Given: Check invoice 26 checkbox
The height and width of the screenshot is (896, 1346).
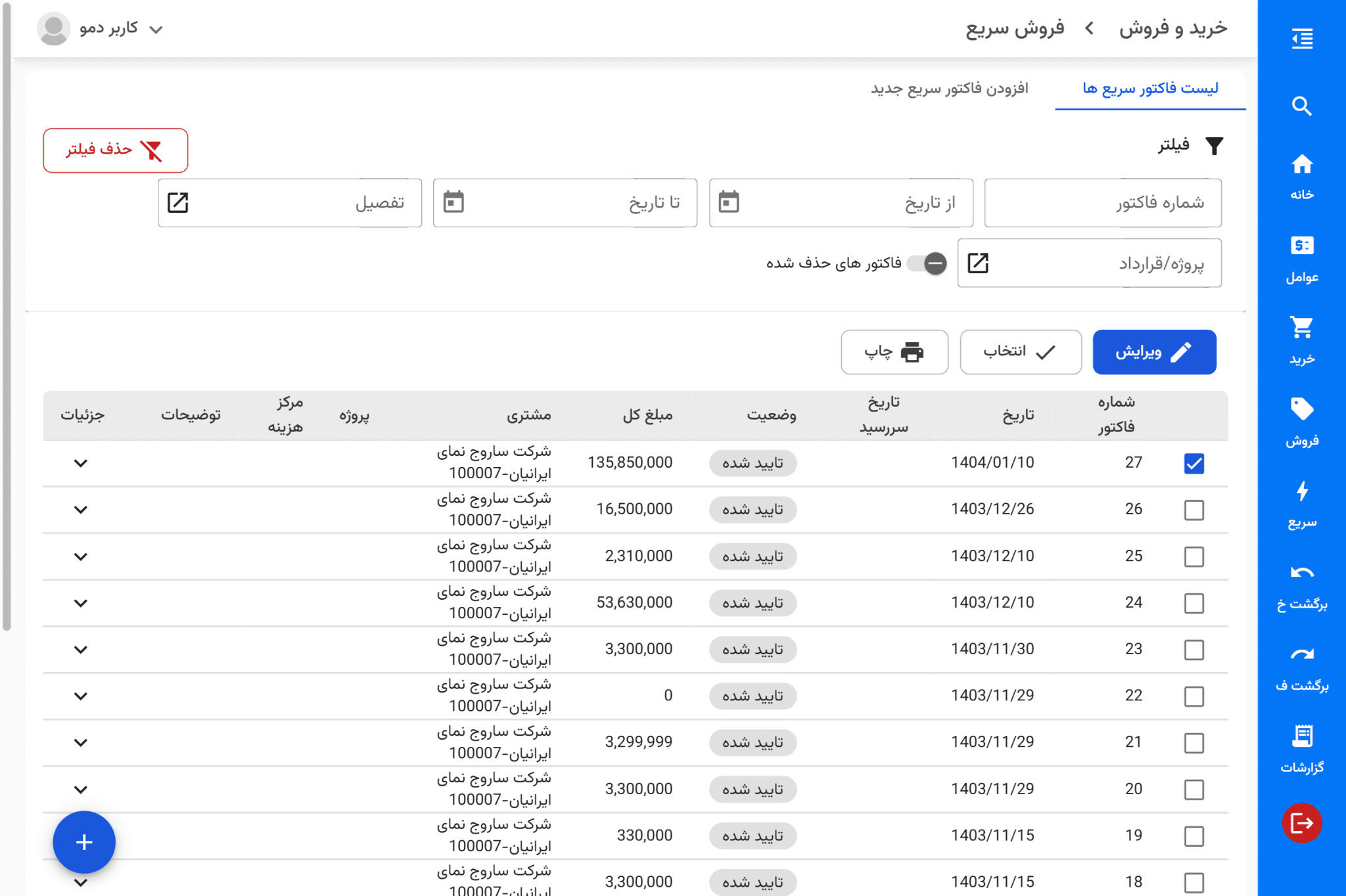Looking at the screenshot, I should pos(1194,510).
